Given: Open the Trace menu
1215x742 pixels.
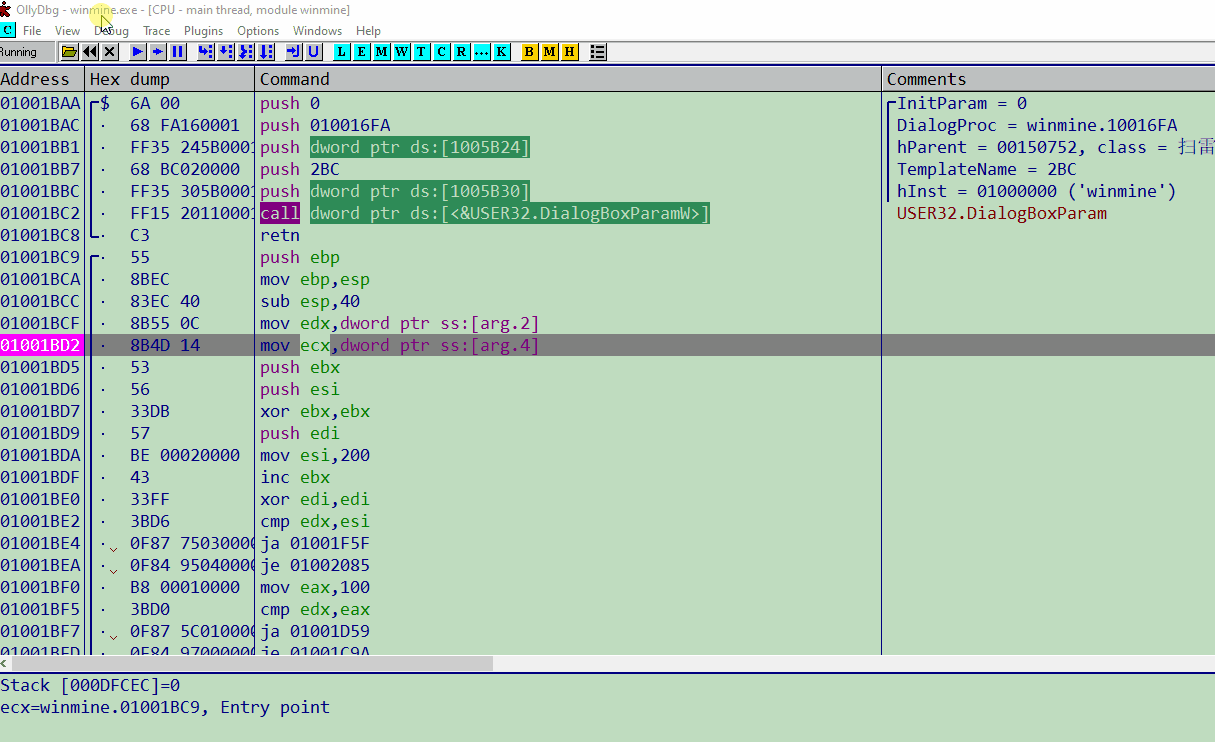Looking at the screenshot, I should click(x=157, y=31).
